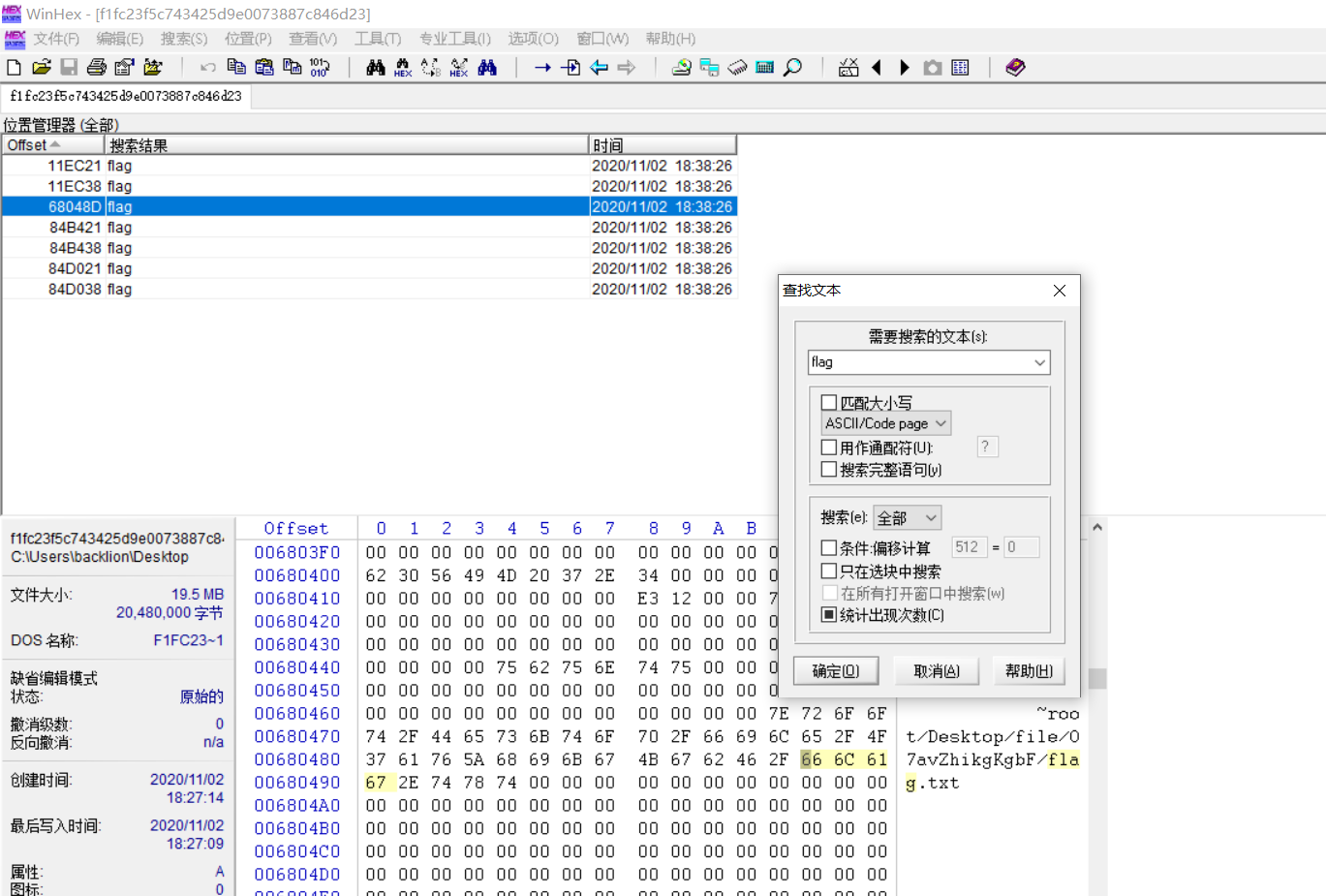Click the Replace Text icon
Image resolution: width=1326 pixels, height=896 pixels.
click(431, 67)
